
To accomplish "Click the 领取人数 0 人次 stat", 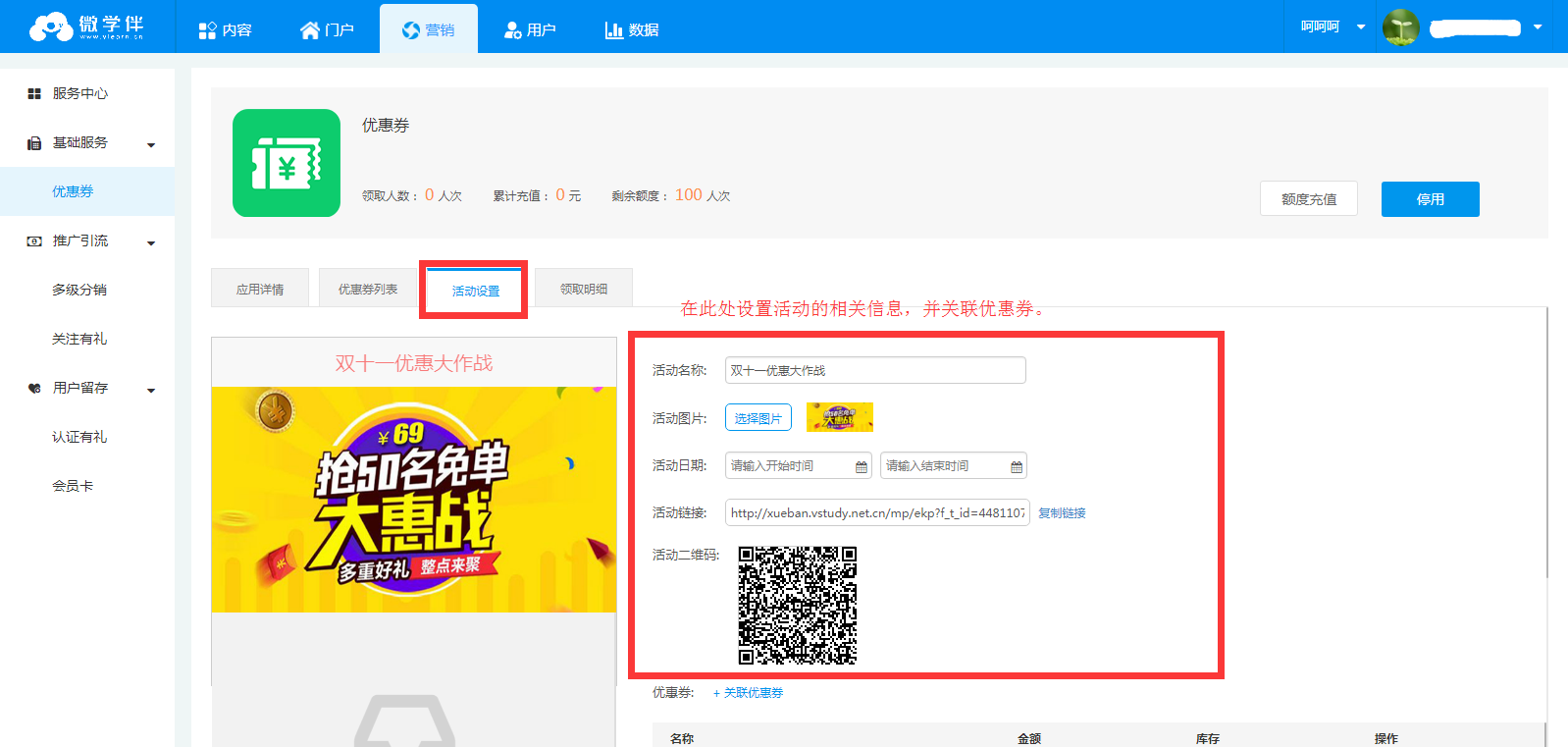I will pos(412,195).
